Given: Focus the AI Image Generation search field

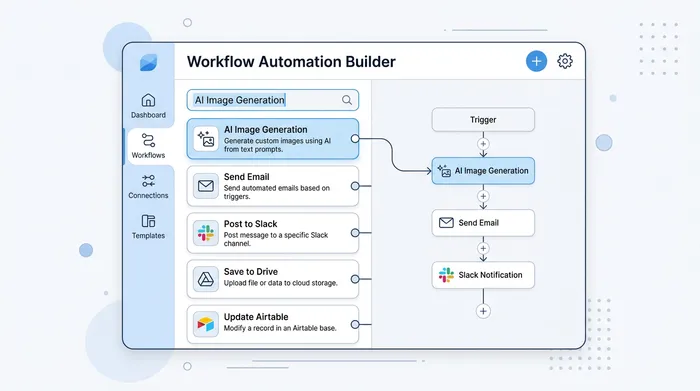Looking at the screenshot, I should pyautogui.click(x=273, y=100).
